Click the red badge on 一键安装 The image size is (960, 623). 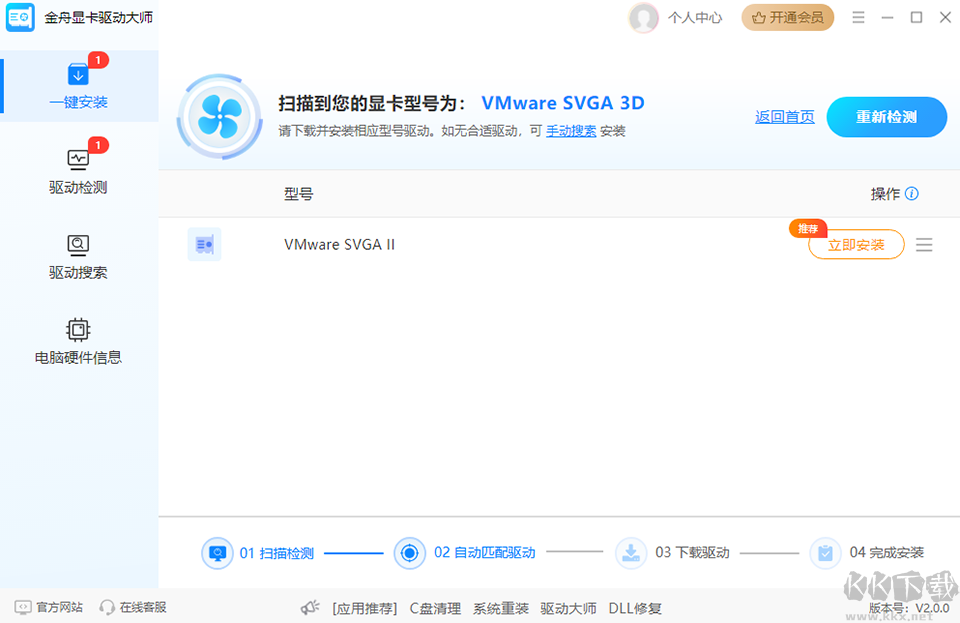click(98, 60)
